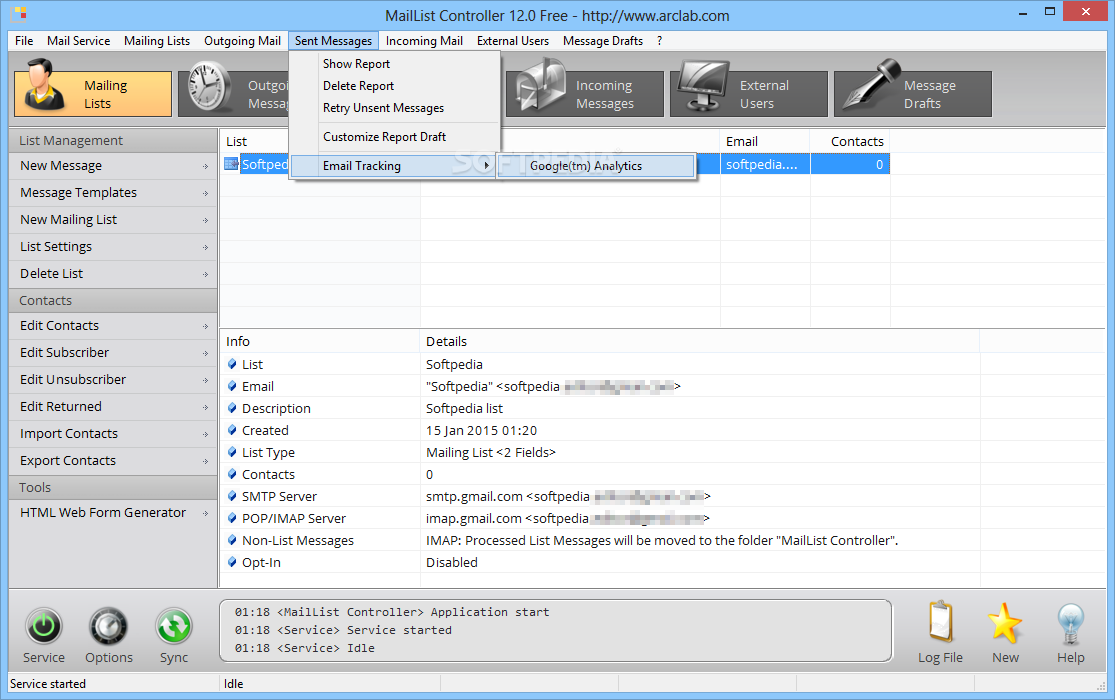Open the Export Contacts sidebar item

tap(113, 461)
